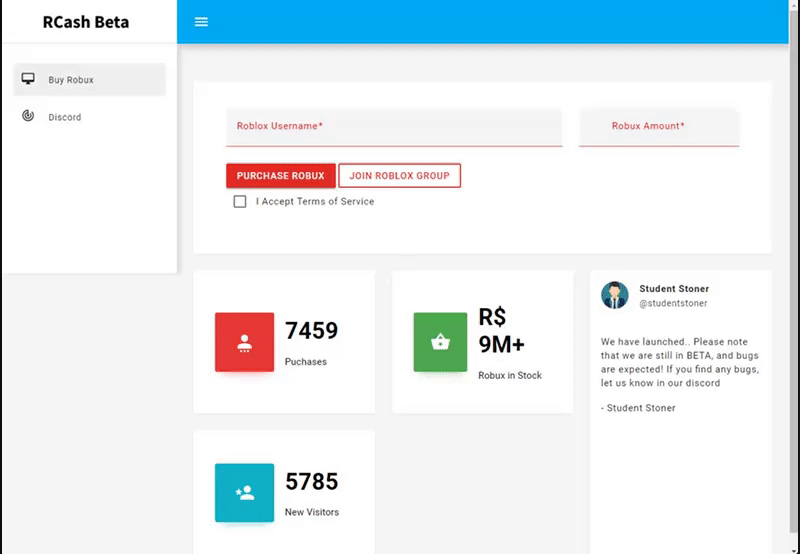Click the Discord radar icon in the sidebar
The height and width of the screenshot is (554, 800).
[x=28, y=116]
